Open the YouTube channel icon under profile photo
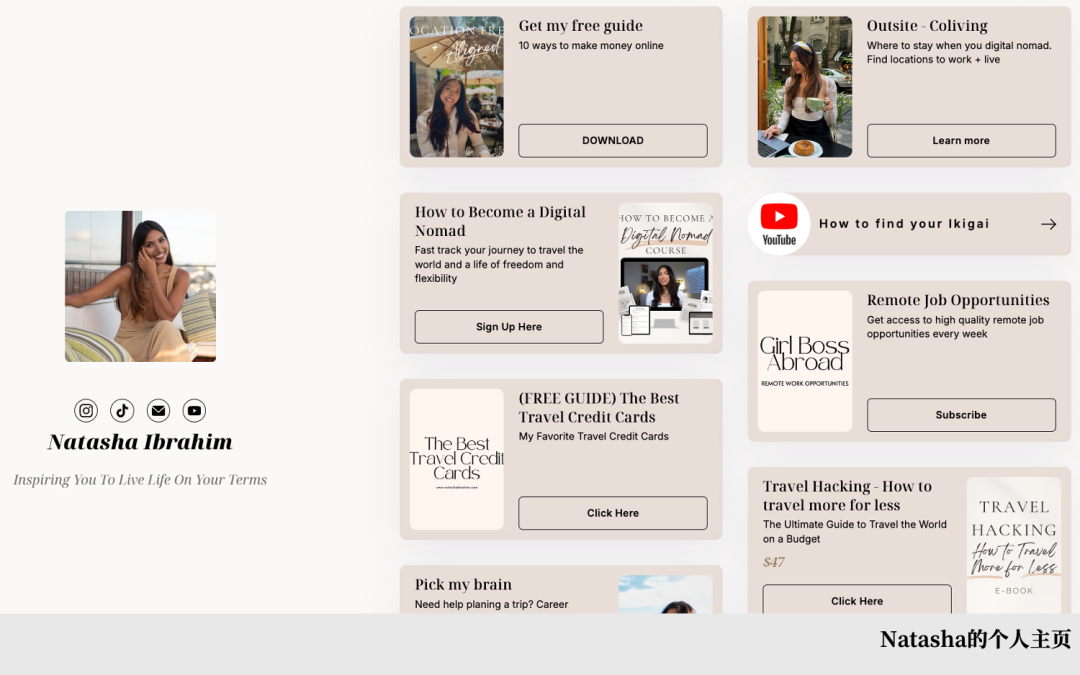The image size is (1080, 675). [x=194, y=410]
